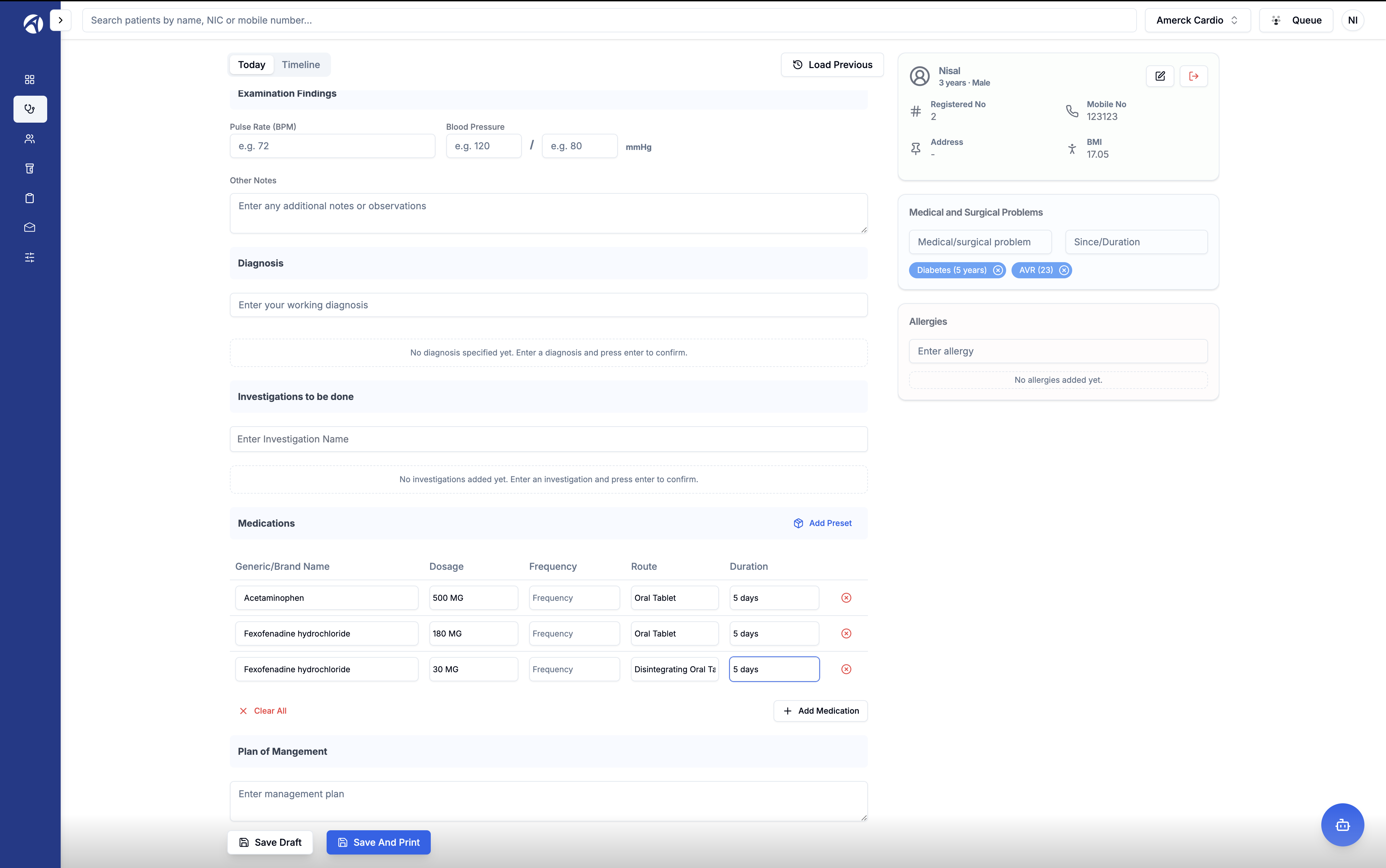Open the NI user avatar menu

click(1353, 20)
